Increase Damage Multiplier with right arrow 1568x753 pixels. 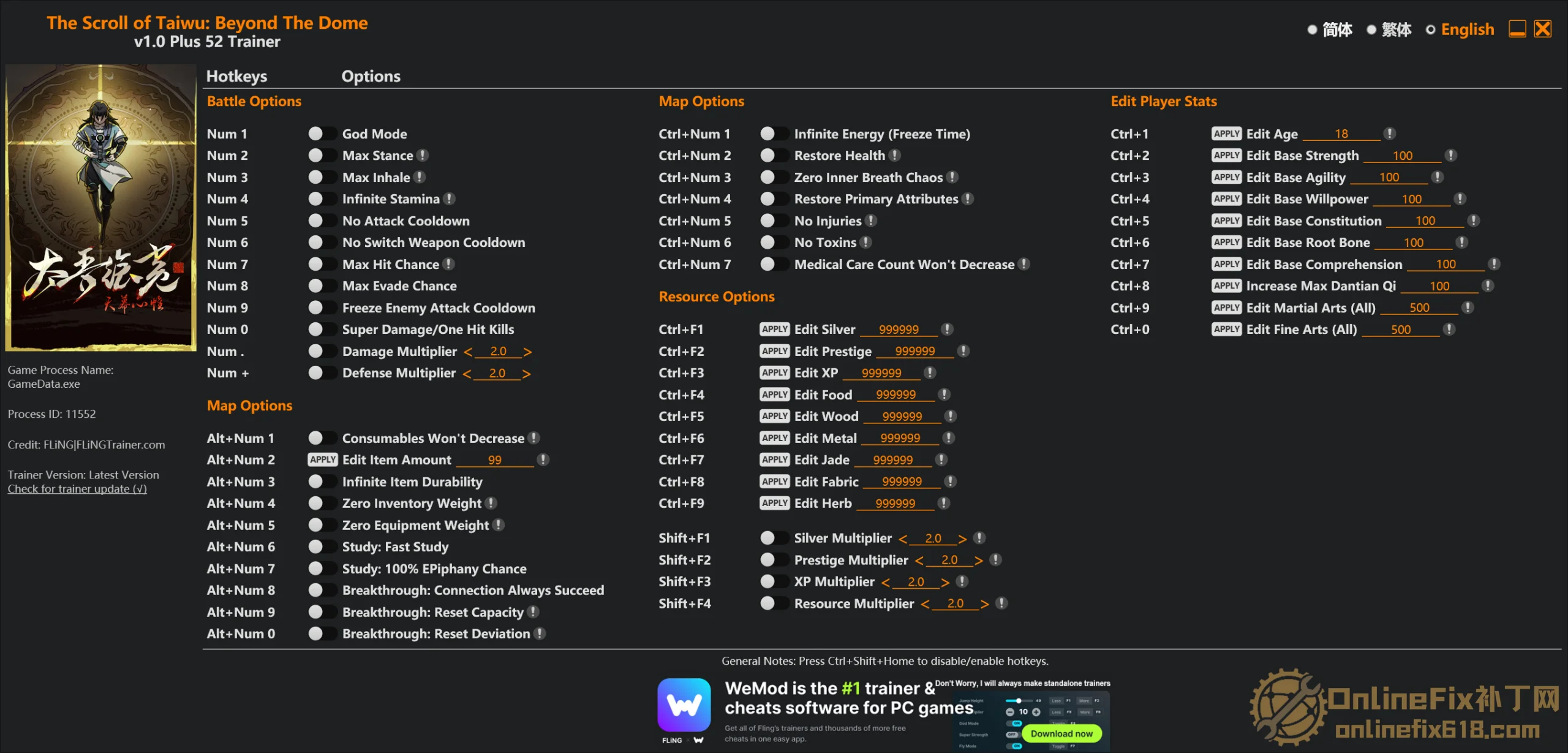pos(527,352)
